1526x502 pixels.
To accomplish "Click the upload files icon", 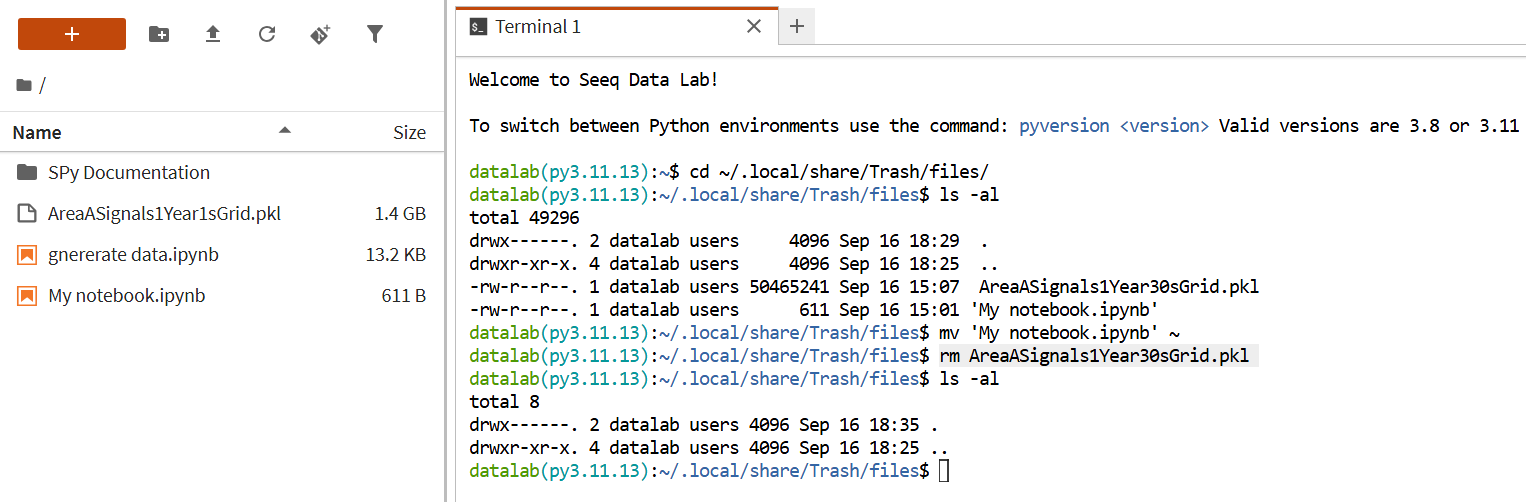I will [213, 34].
